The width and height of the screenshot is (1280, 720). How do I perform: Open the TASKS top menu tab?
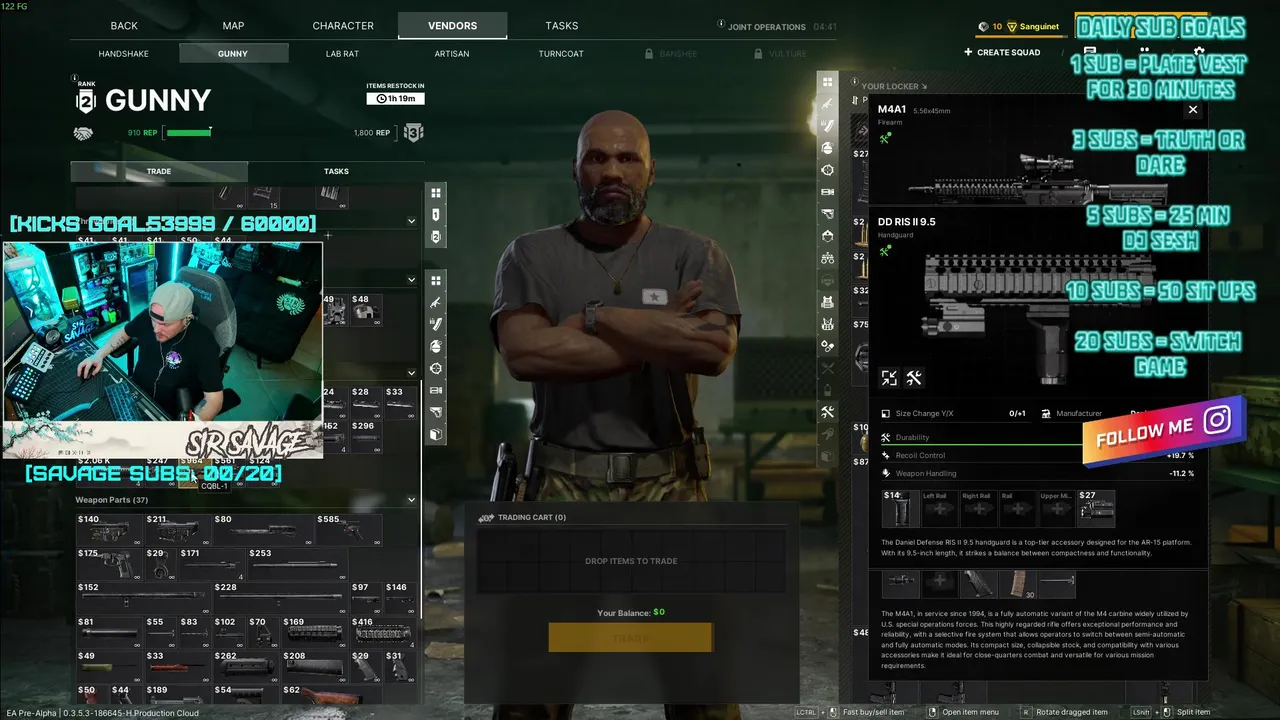(562, 26)
